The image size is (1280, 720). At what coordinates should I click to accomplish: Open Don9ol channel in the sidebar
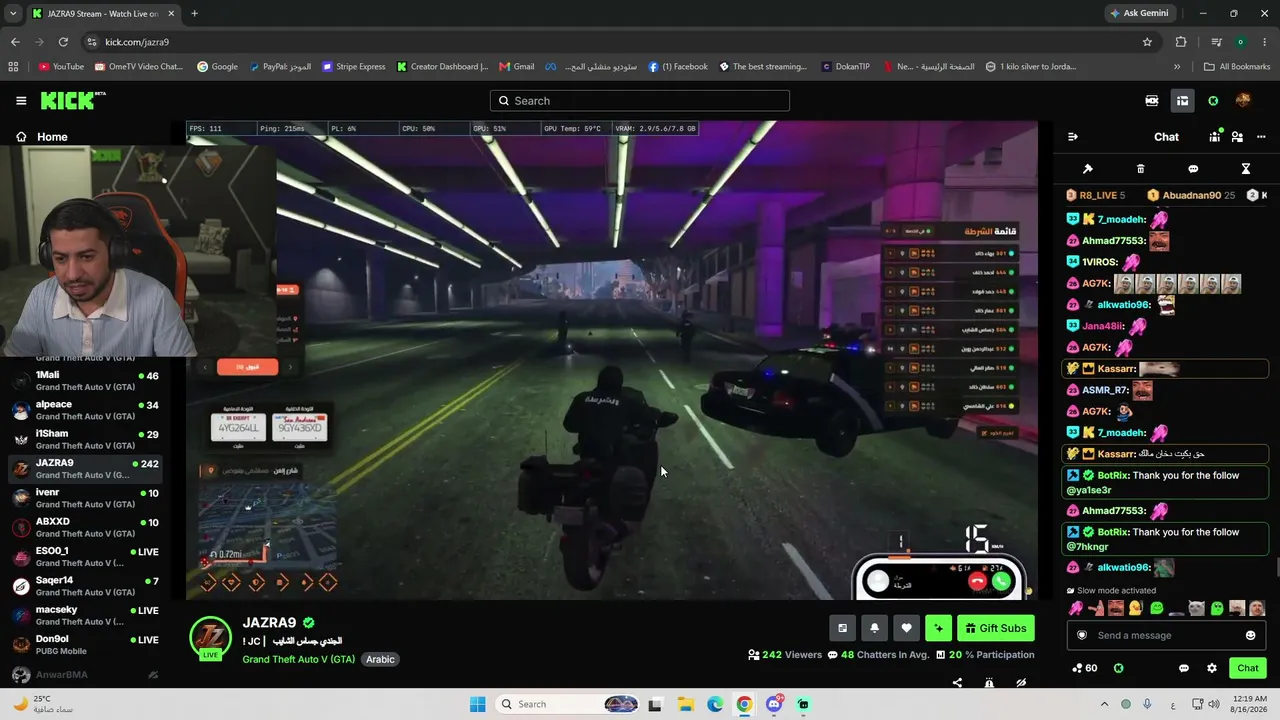(x=85, y=645)
